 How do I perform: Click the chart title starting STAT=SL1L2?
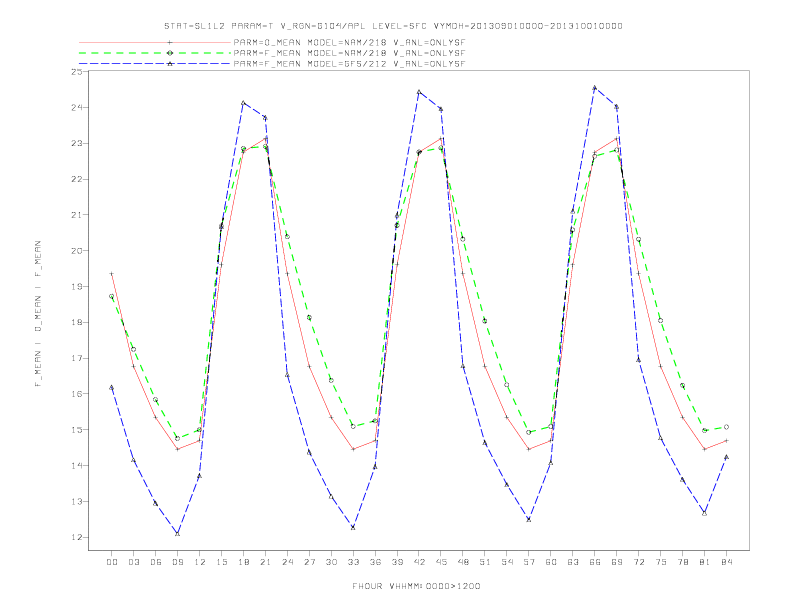coord(393,26)
